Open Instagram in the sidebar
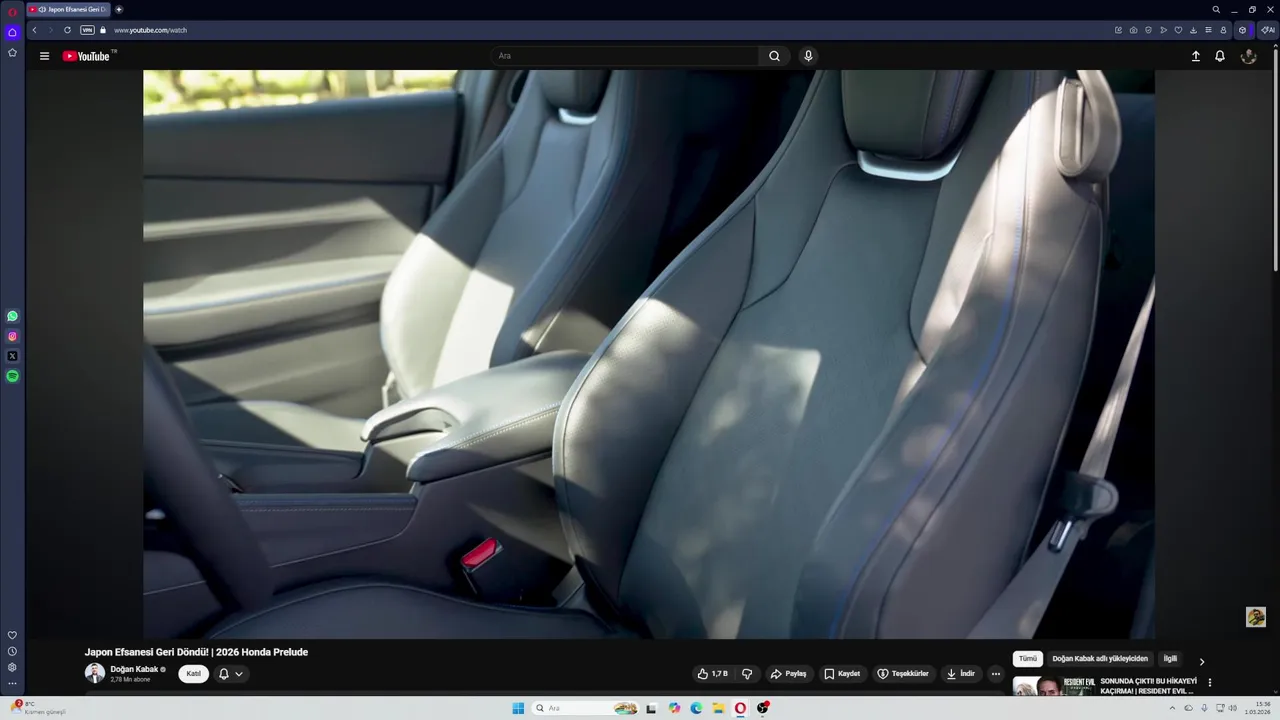This screenshot has width=1280, height=720. [12, 336]
